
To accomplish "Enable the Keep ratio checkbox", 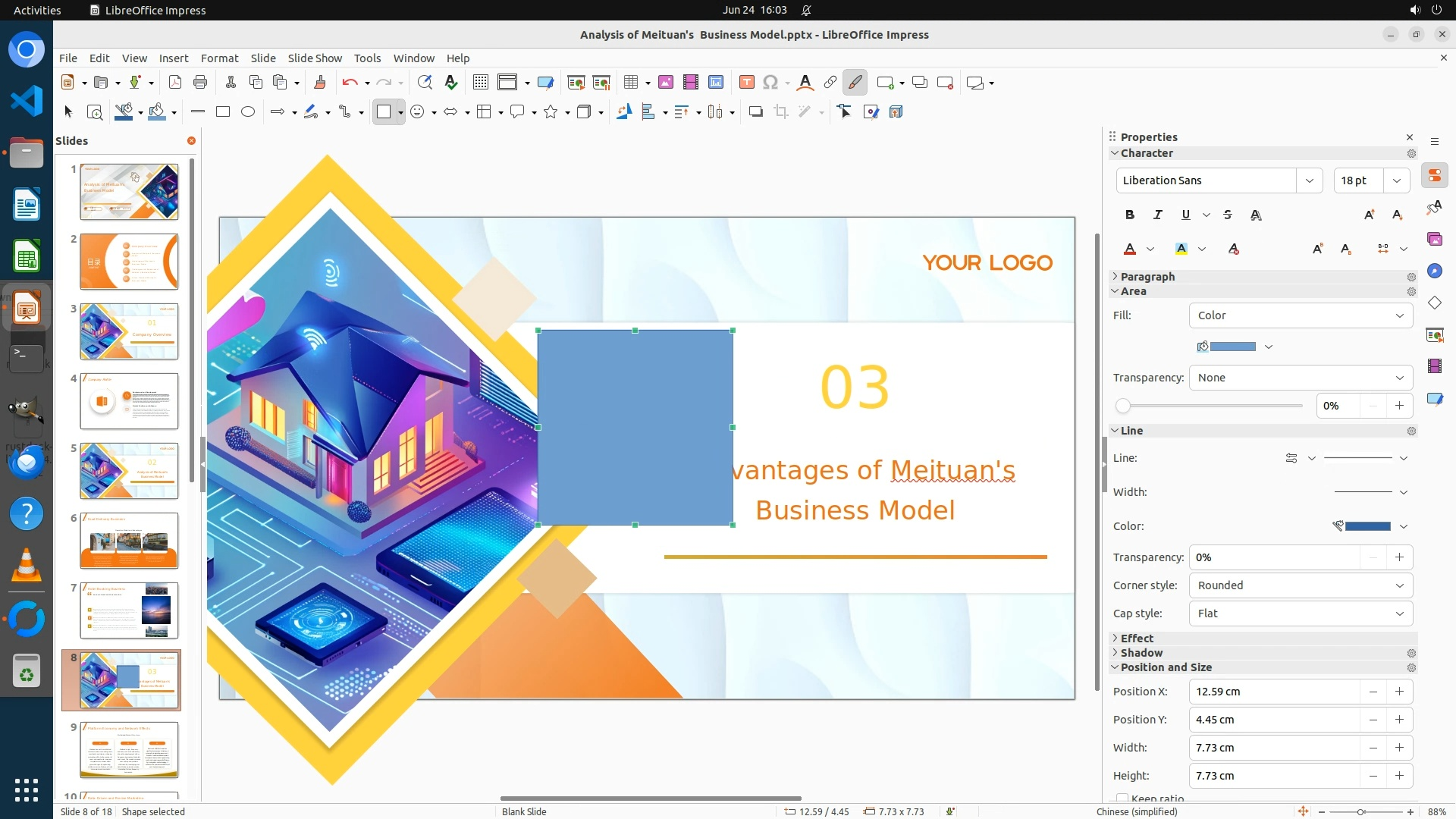I will [x=1122, y=798].
